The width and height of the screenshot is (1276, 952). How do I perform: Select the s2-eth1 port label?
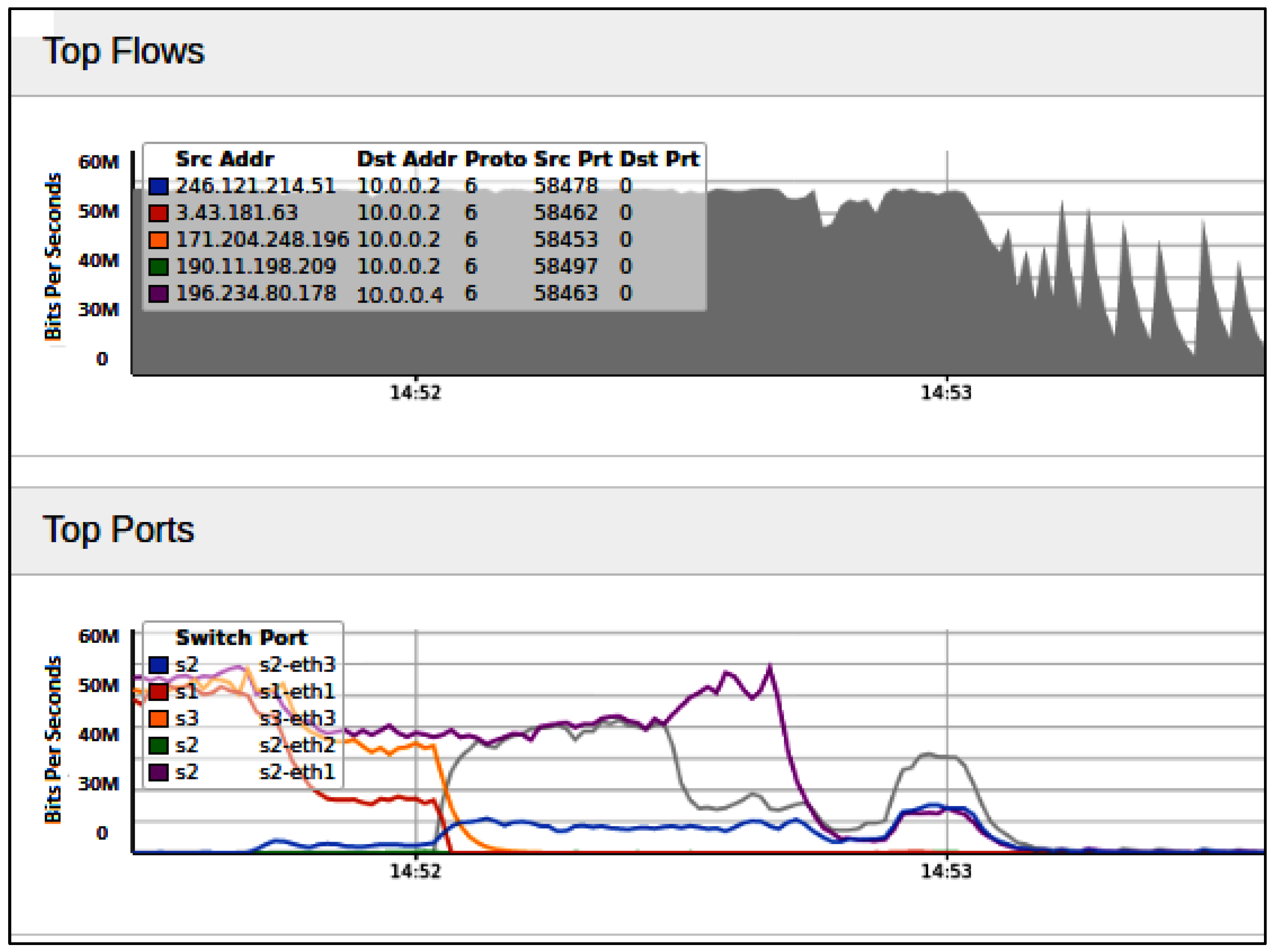(297, 772)
